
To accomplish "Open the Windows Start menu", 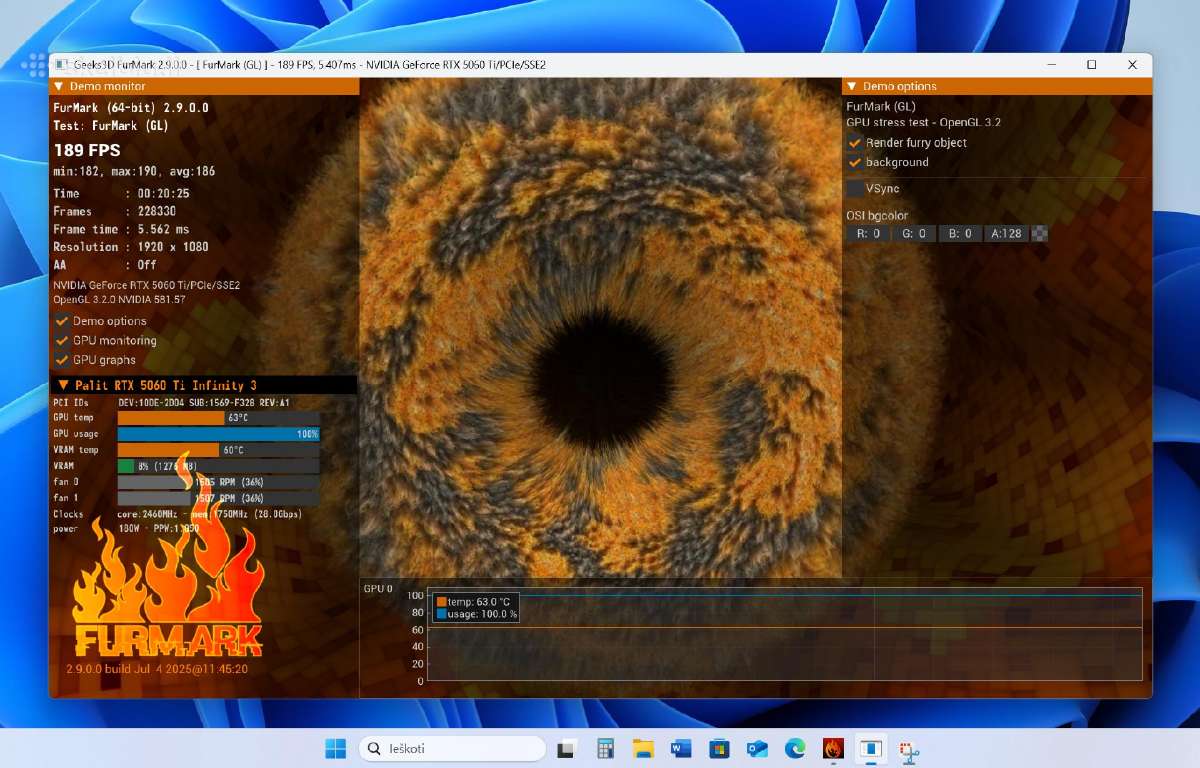I will click(x=335, y=748).
